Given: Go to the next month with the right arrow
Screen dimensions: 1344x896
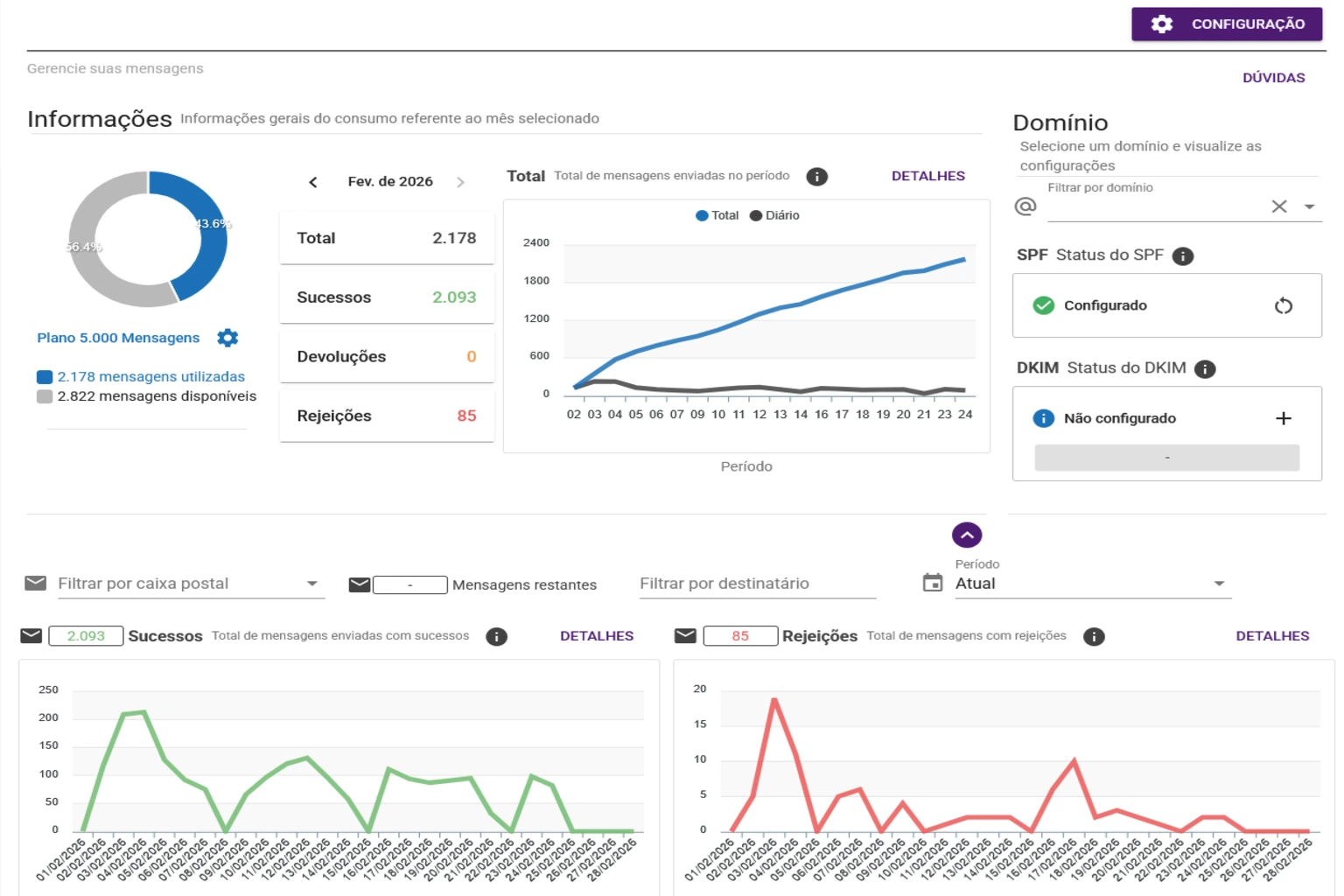Looking at the screenshot, I should (x=461, y=182).
